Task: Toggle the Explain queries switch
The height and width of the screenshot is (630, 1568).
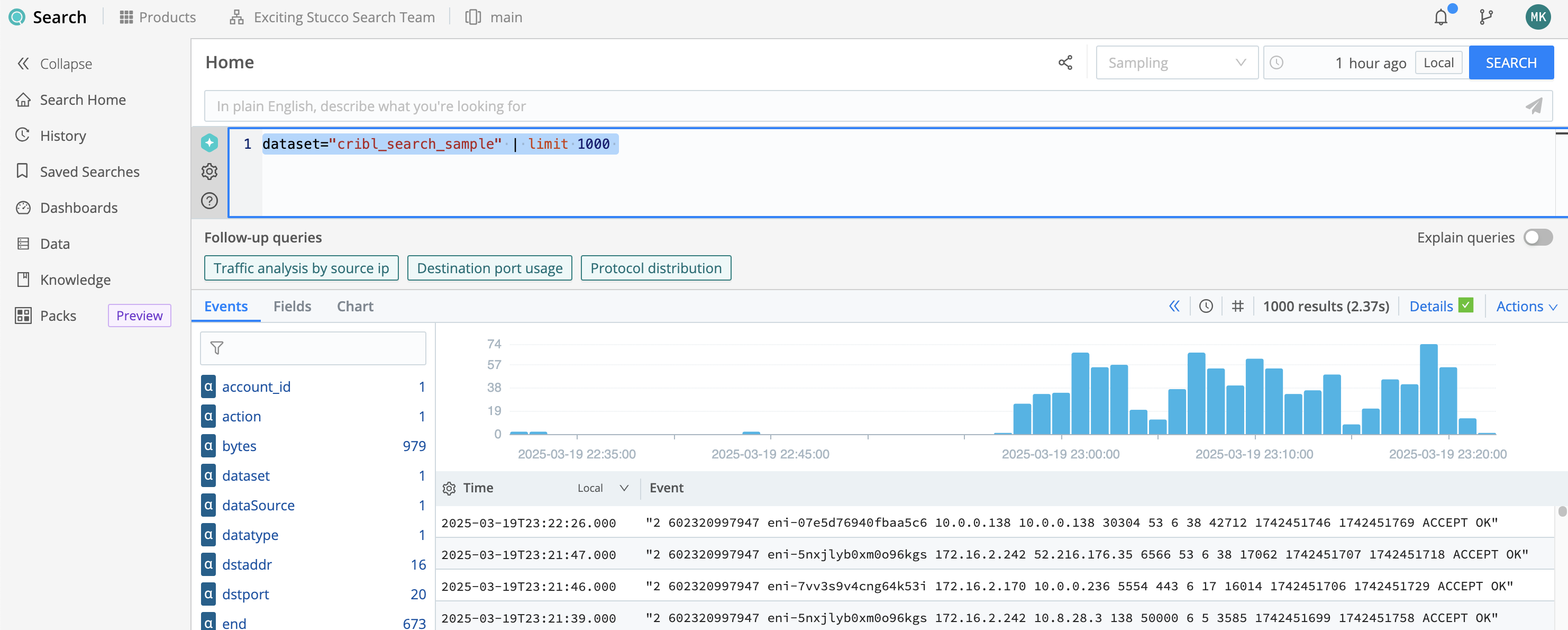Action: (x=1537, y=238)
